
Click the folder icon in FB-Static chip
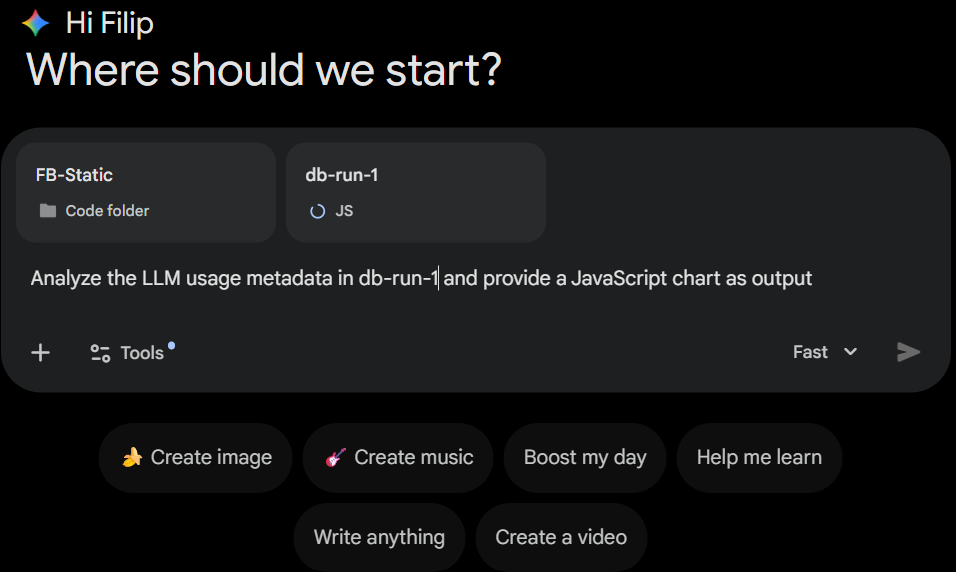tap(48, 211)
